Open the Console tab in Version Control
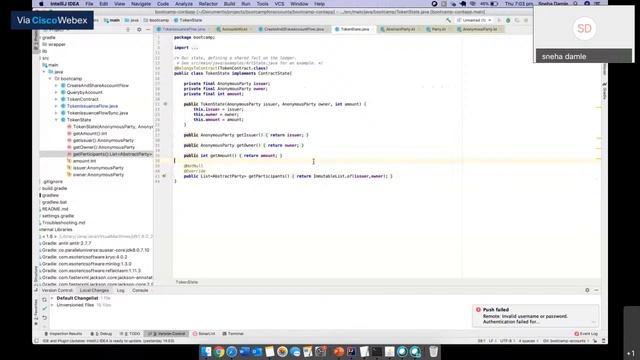The image size is (640, 360). (140, 290)
